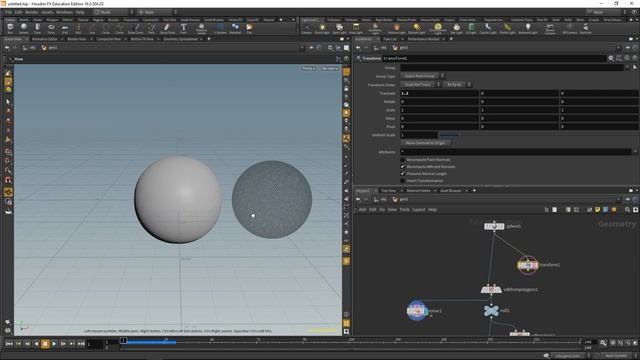Select the L-System shelf tool

click(x=220, y=28)
